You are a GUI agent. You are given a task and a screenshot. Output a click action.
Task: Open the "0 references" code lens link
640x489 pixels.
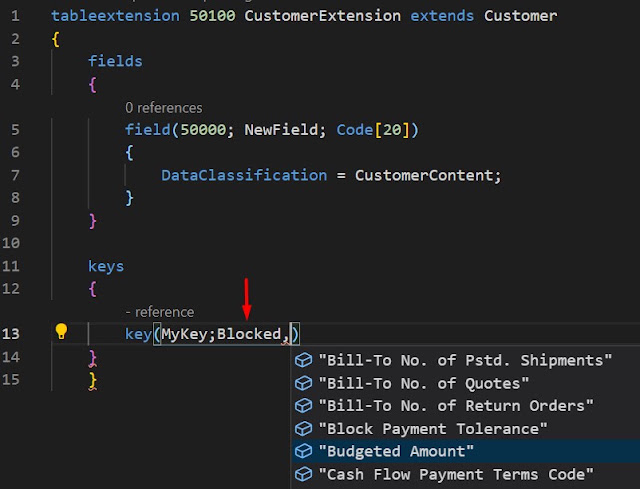(x=164, y=108)
